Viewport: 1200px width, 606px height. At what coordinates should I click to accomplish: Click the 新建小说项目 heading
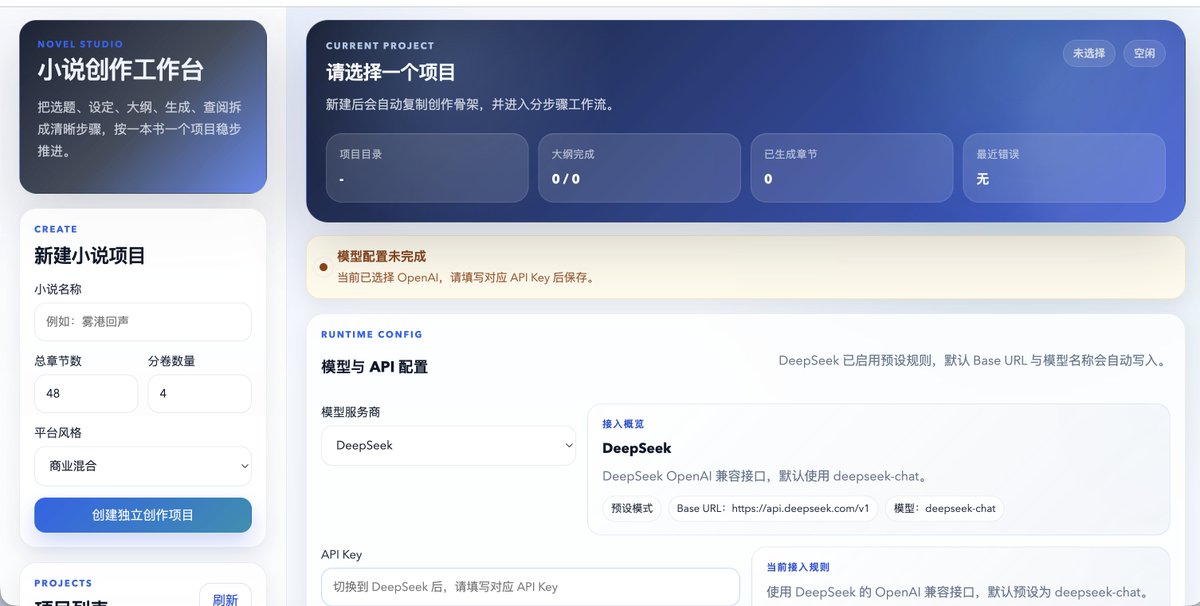click(90, 255)
